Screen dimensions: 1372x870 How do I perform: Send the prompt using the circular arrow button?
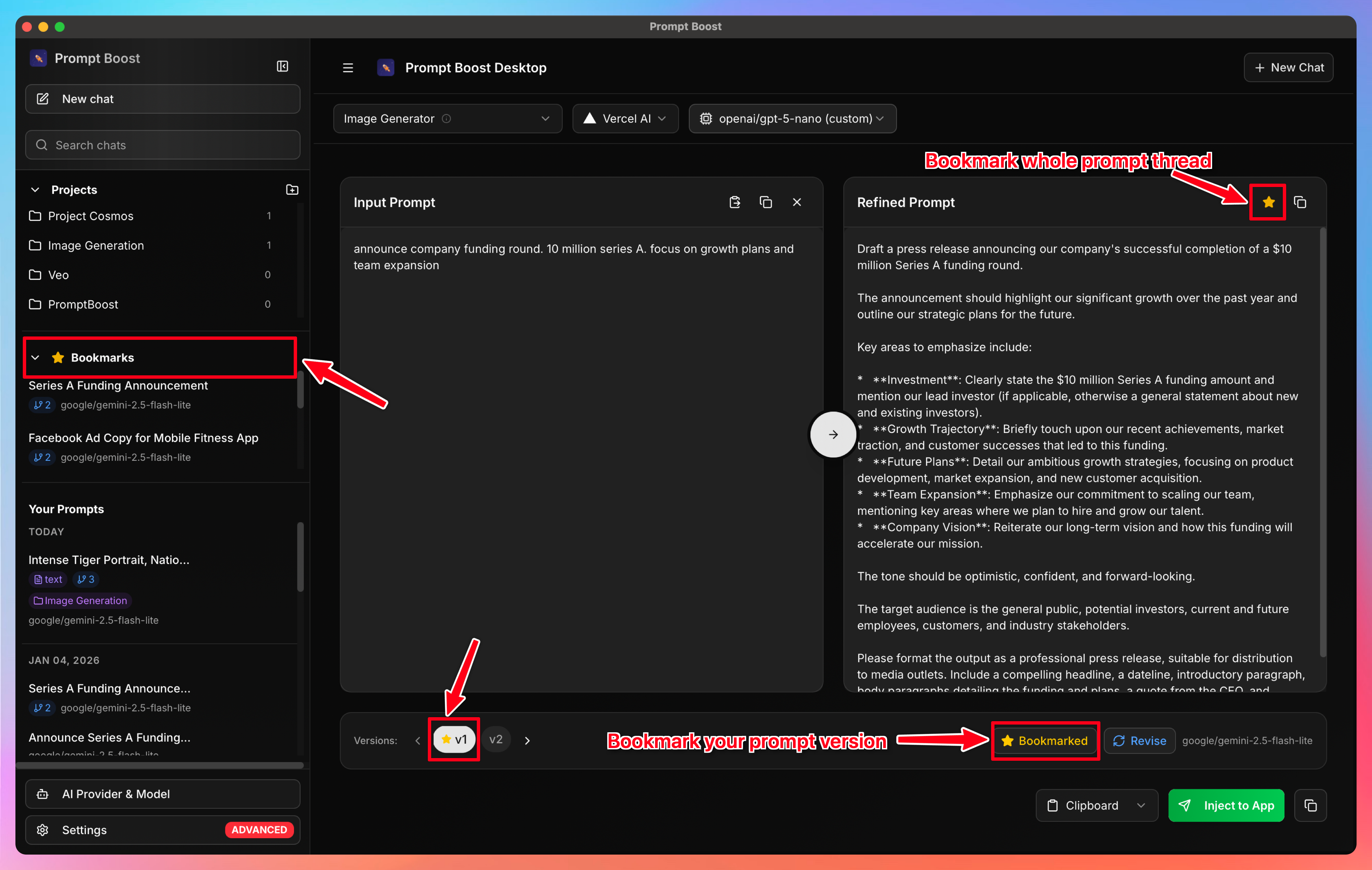coord(833,434)
